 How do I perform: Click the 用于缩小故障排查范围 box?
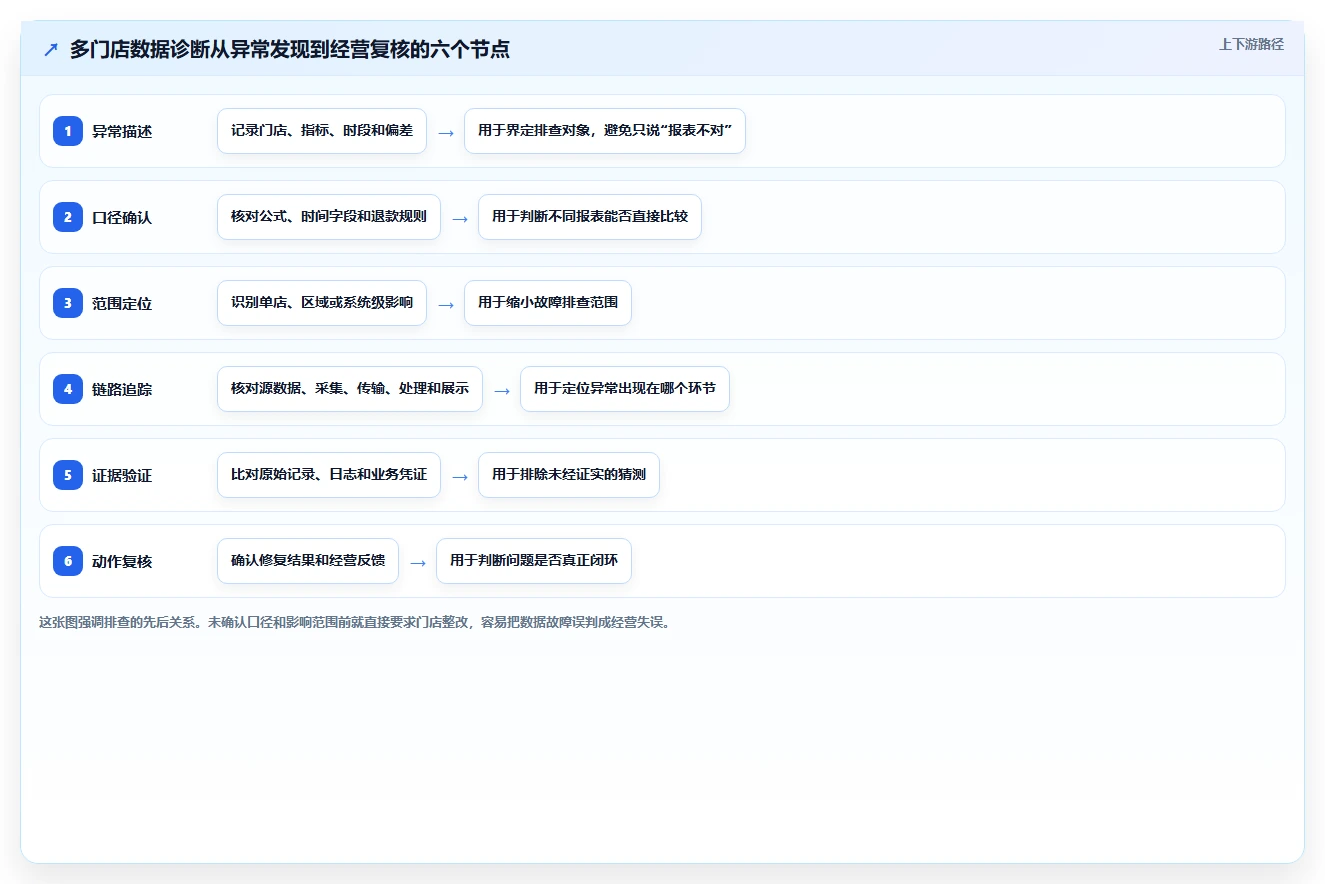(548, 303)
